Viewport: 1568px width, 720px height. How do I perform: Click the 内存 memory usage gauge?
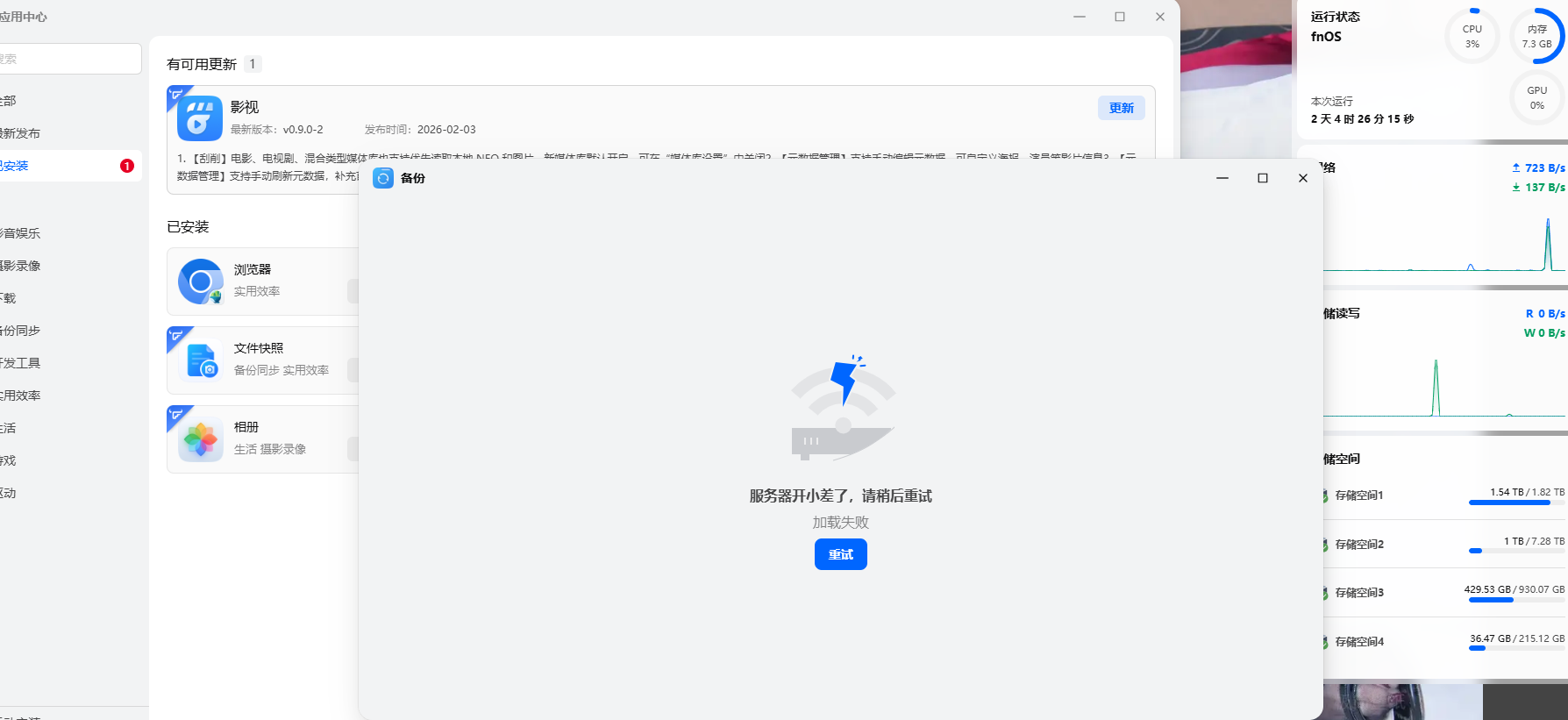tap(1537, 36)
